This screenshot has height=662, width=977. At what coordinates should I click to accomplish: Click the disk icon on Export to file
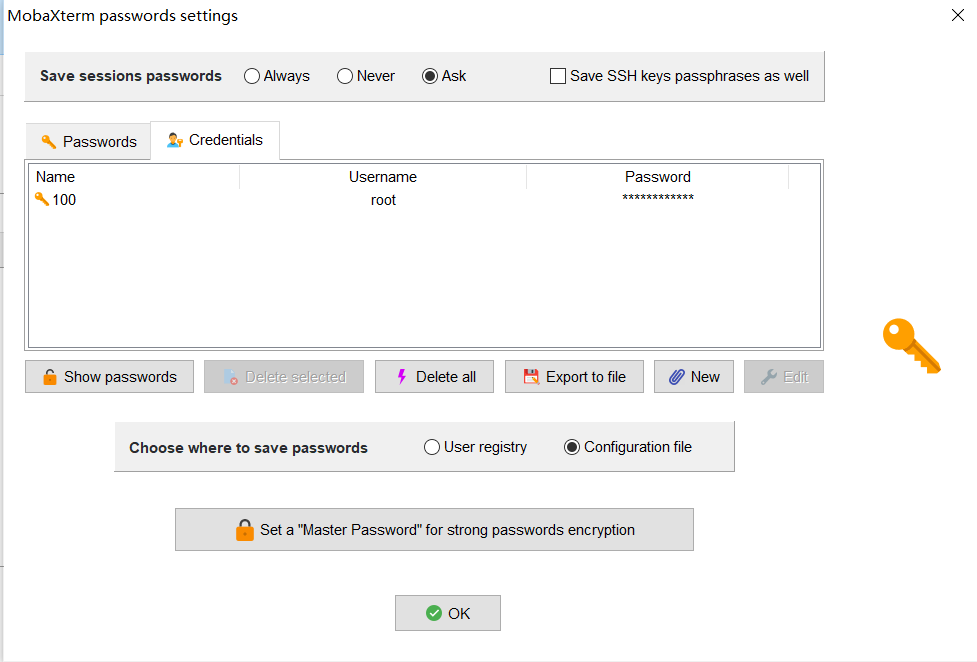click(x=532, y=377)
